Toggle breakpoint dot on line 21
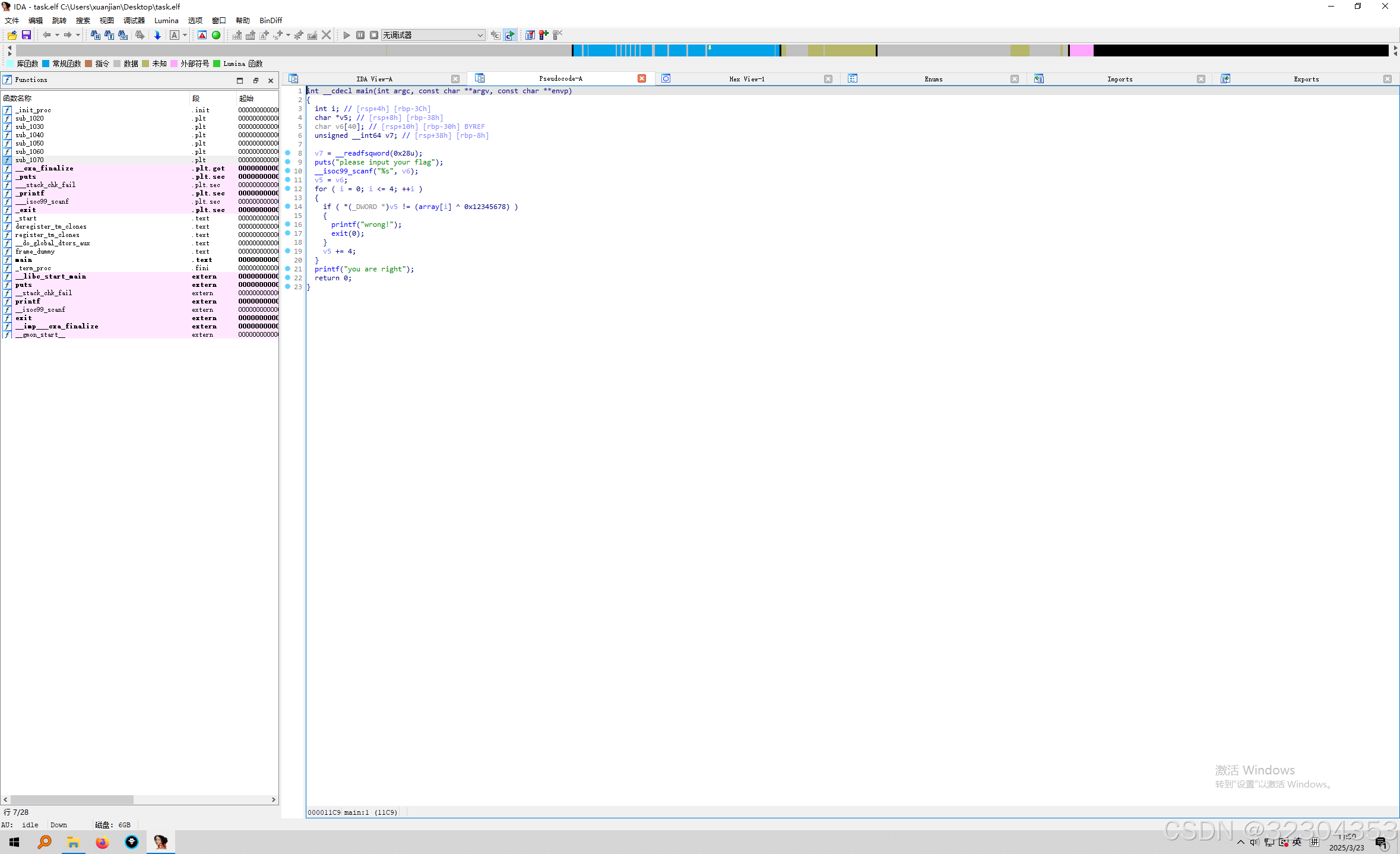The width and height of the screenshot is (1400, 854). tap(288, 268)
